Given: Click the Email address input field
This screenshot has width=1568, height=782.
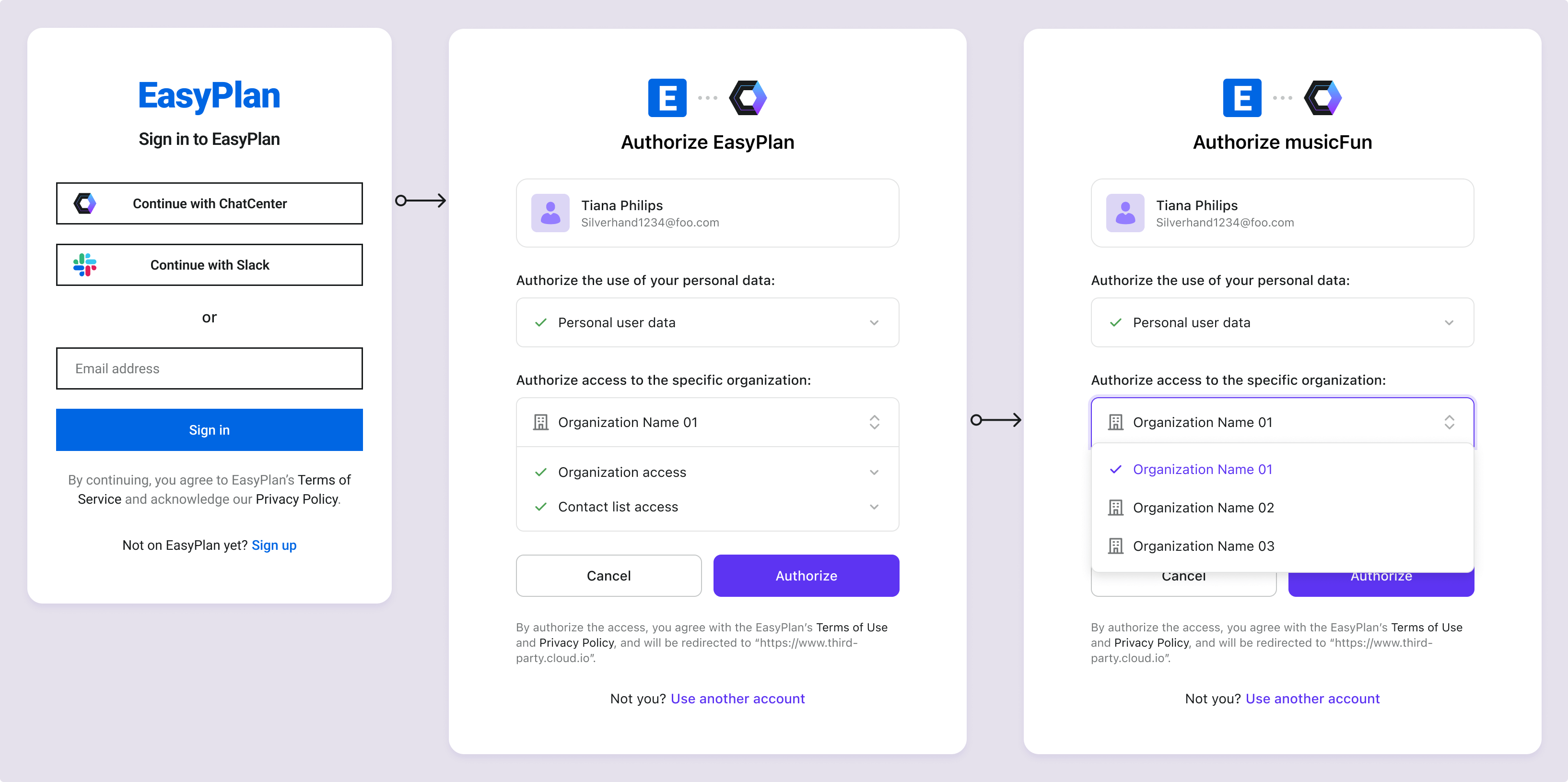Looking at the screenshot, I should (209, 368).
